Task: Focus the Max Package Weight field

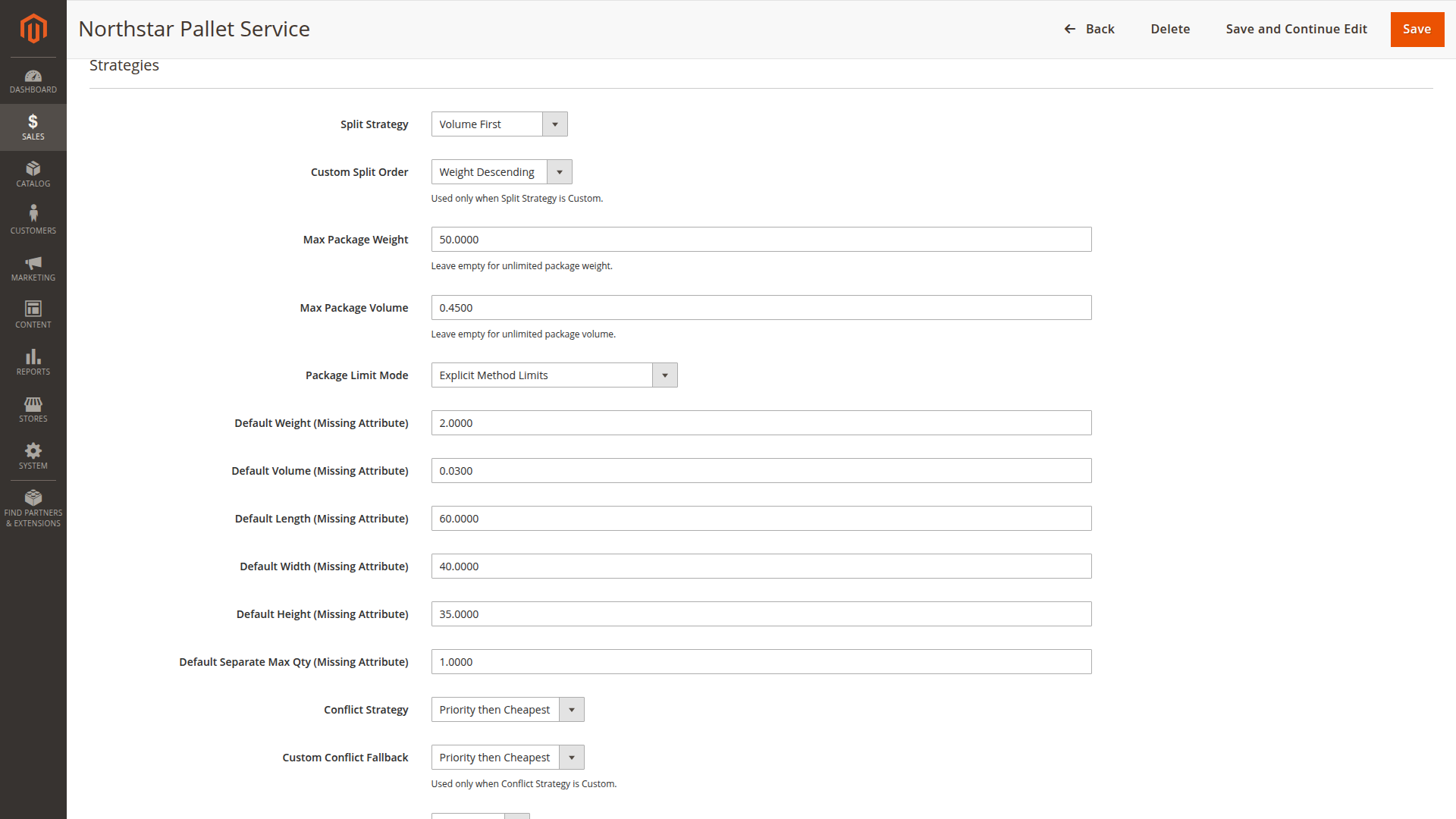Action: [x=761, y=240]
